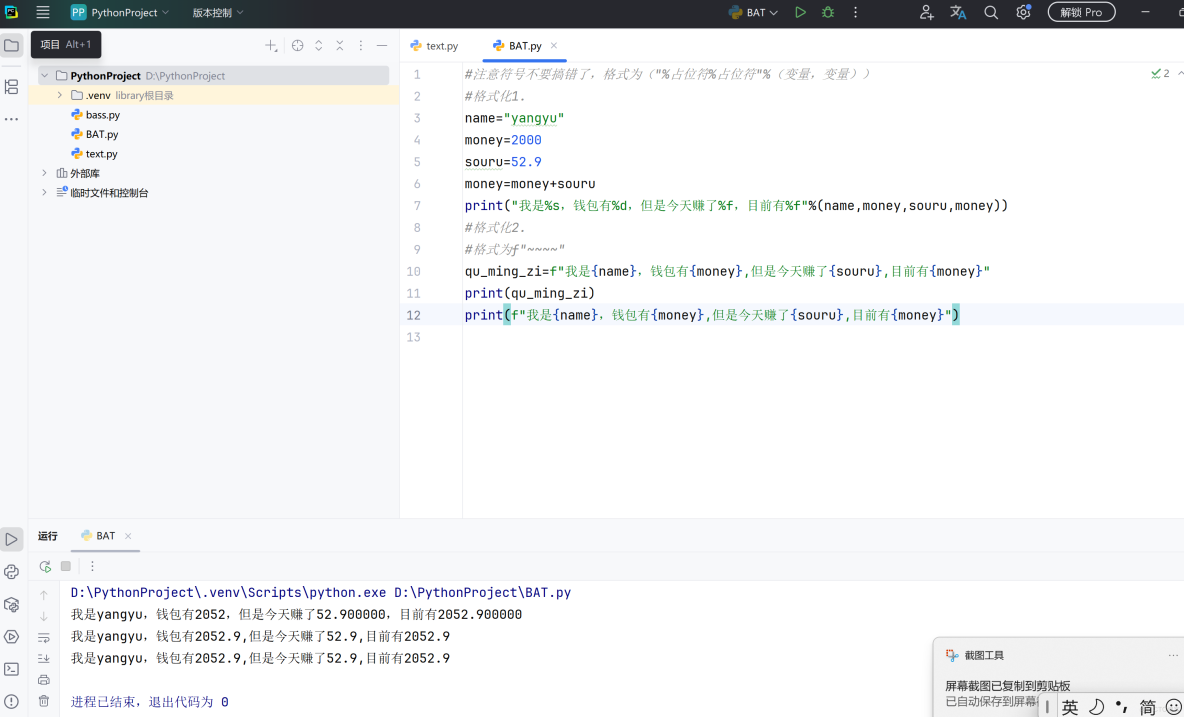Toggle soft-wrap lines in the run console
1184x717 pixels.
pyautogui.click(x=45, y=637)
